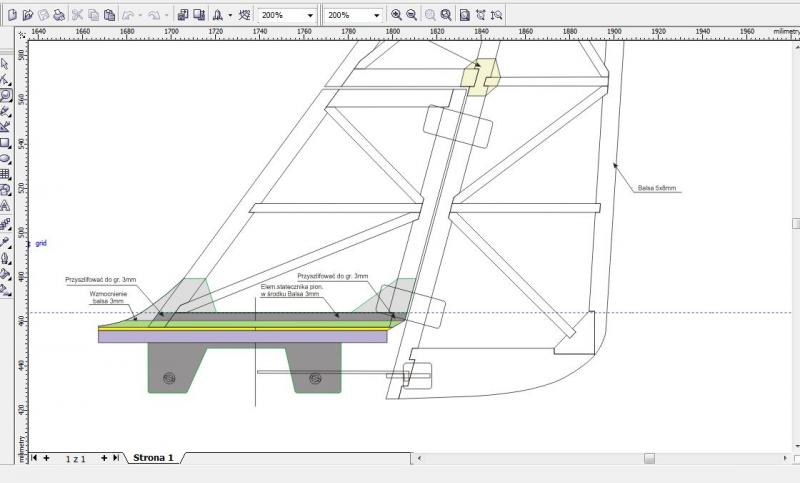This screenshot has width=800, height=483.
Task: Pick the Graph Paper tool
Action: [6, 174]
